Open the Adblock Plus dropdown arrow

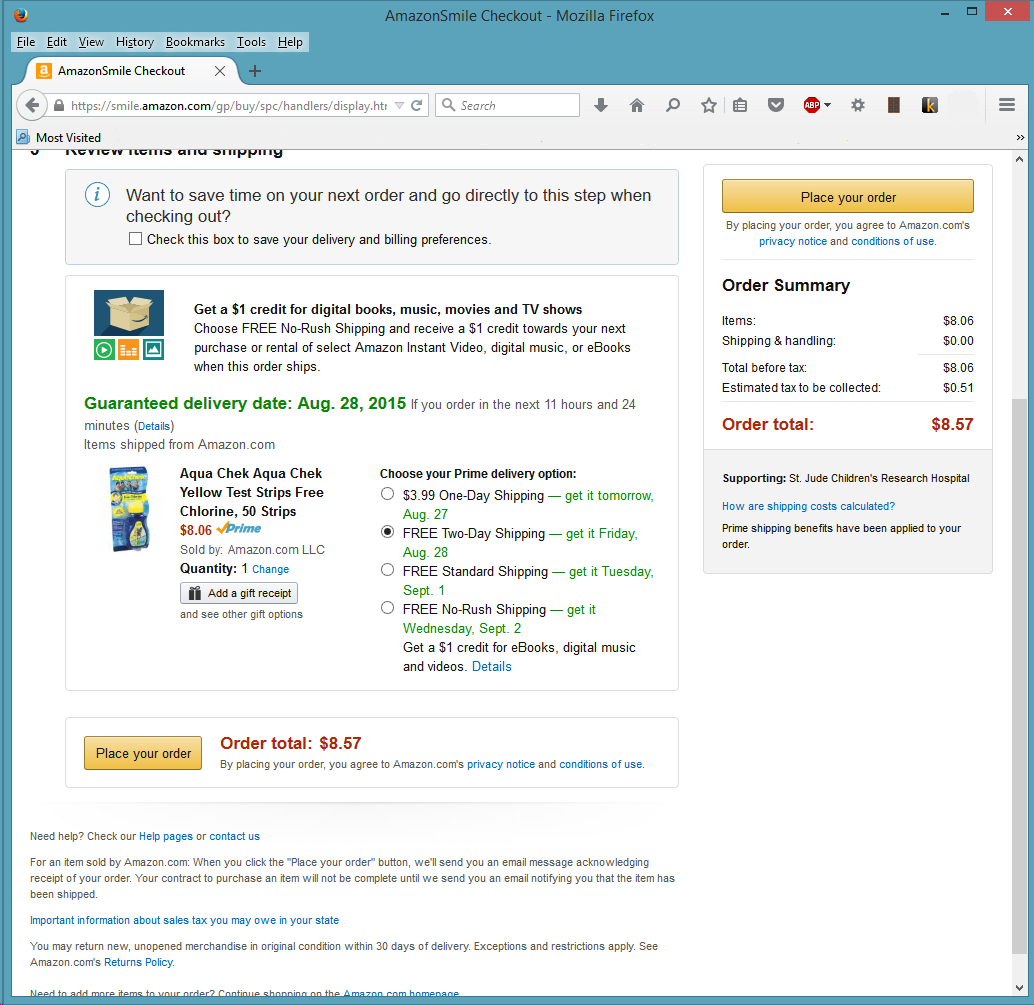[x=827, y=105]
